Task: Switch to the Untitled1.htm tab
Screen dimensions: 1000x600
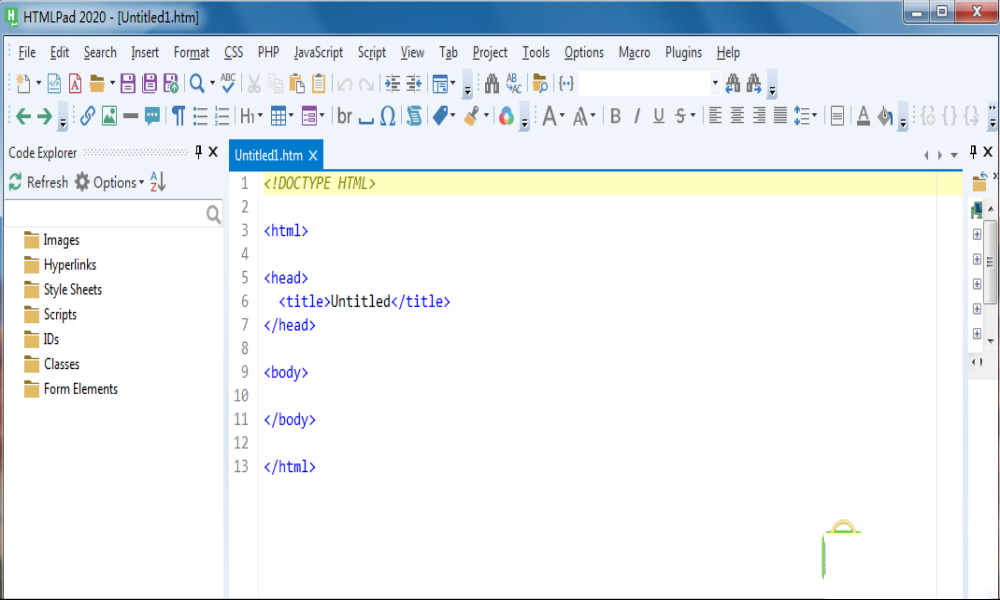Action: coord(268,155)
